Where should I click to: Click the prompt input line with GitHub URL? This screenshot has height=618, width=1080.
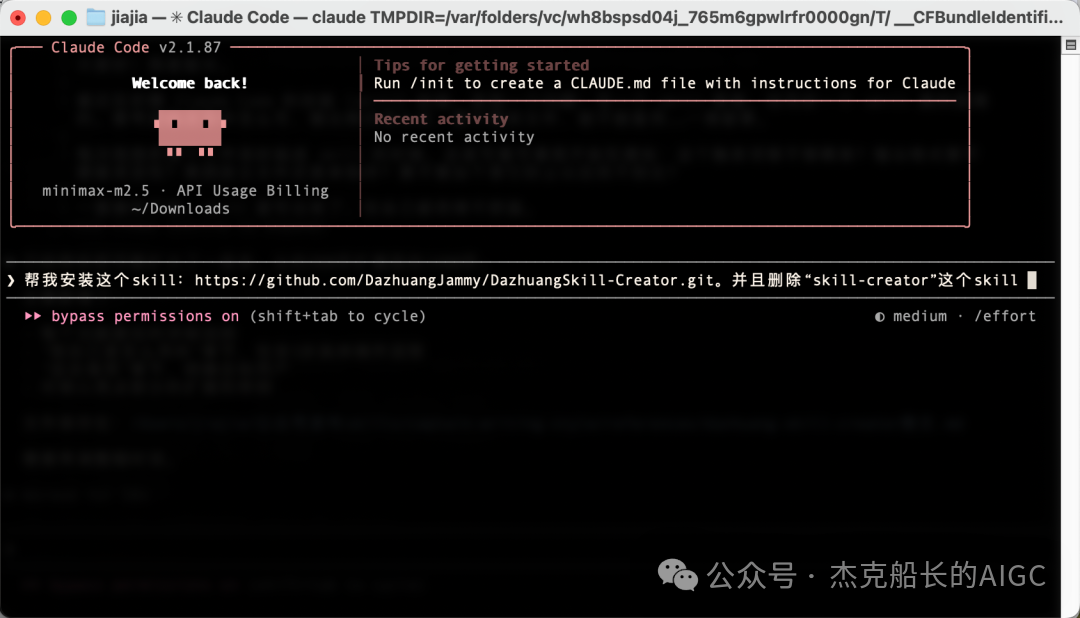click(530, 280)
